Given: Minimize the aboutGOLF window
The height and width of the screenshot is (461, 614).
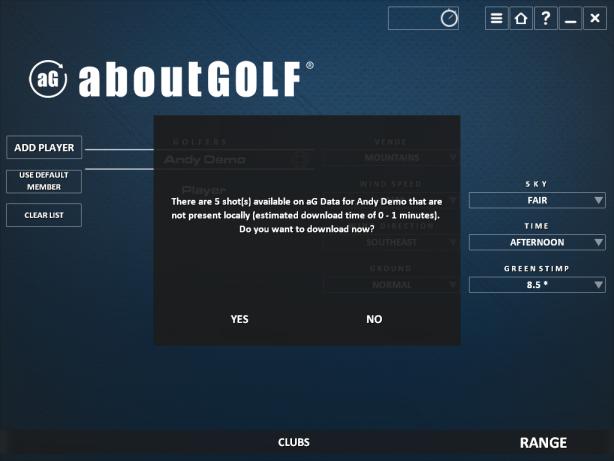Looking at the screenshot, I should point(570,18).
